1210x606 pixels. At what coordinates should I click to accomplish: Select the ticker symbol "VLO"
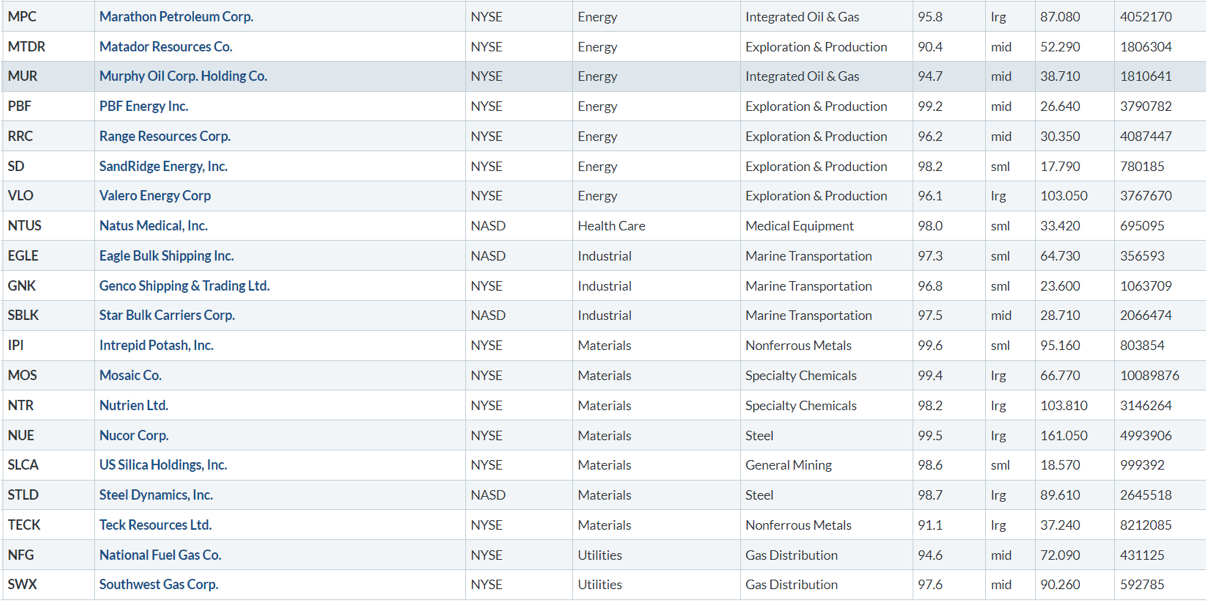pyautogui.click(x=21, y=196)
